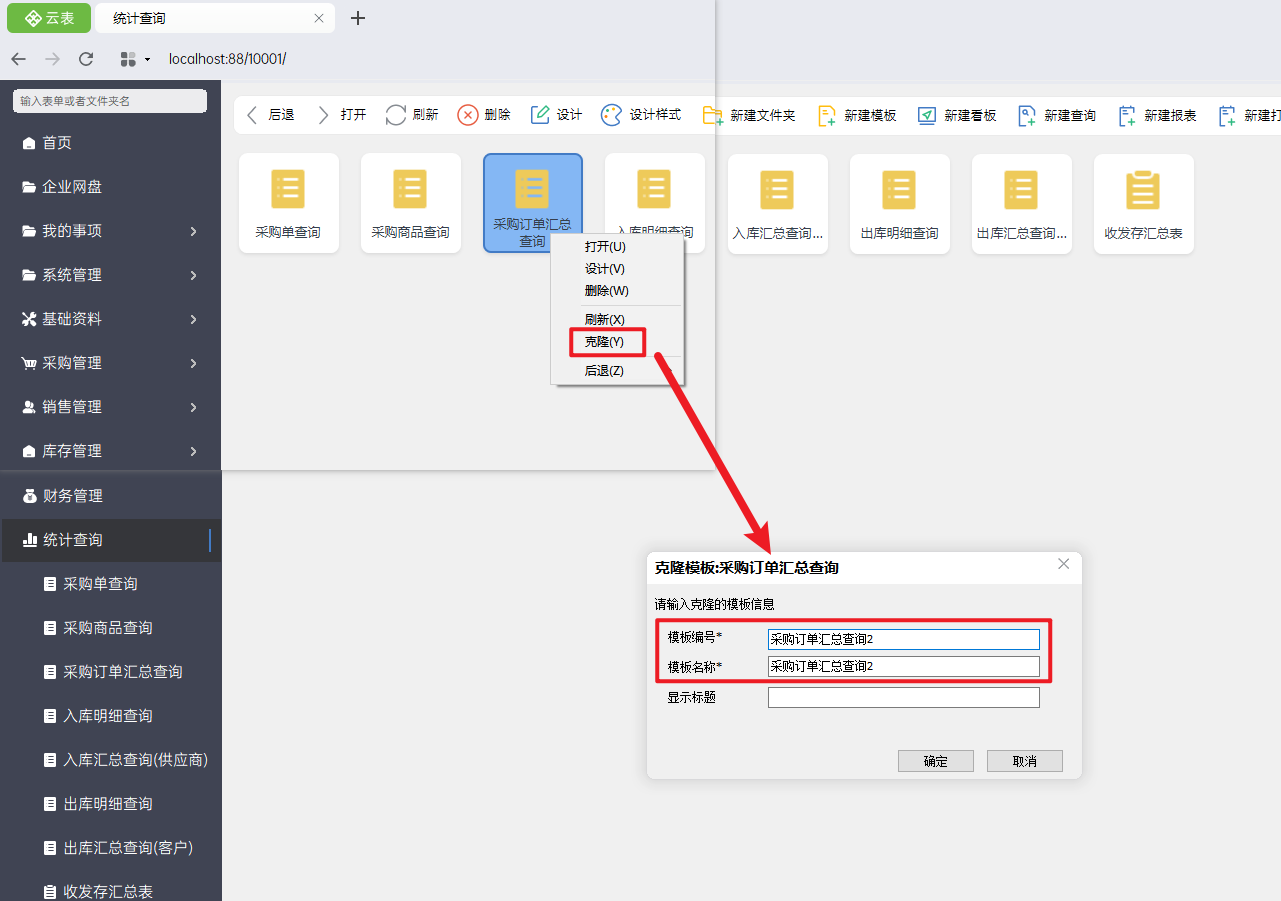Select the 出库汇总查询 template tile
The width and height of the screenshot is (1281, 901).
click(x=1021, y=203)
